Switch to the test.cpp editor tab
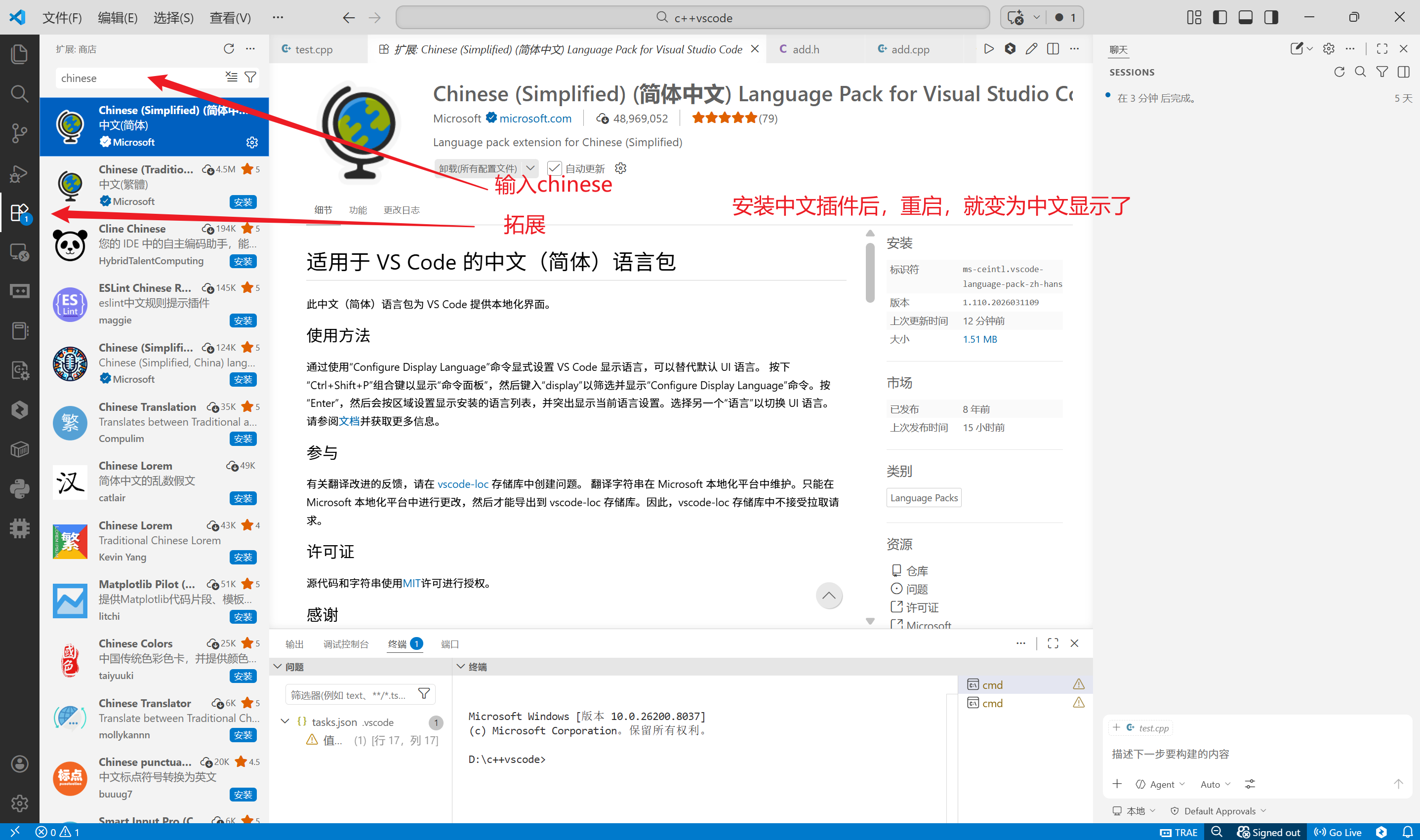1420x840 pixels. pyautogui.click(x=314, y=49)
